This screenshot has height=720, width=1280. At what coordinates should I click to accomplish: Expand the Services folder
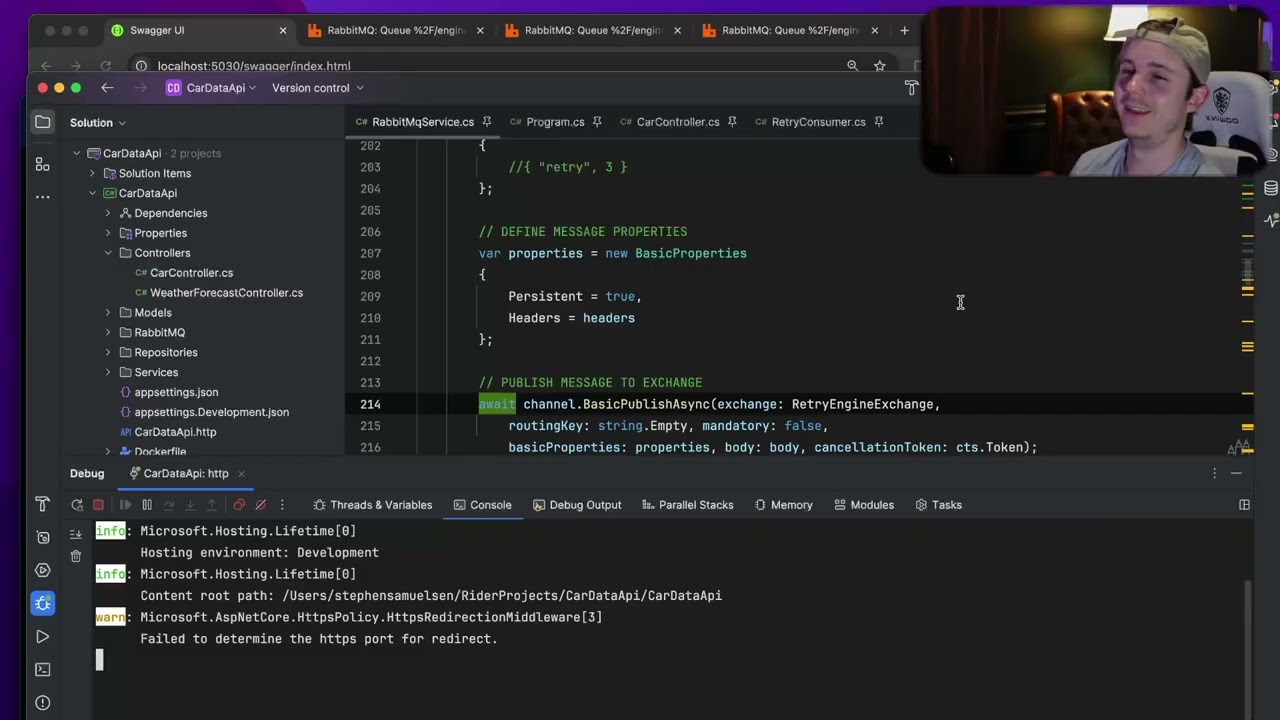109,373
